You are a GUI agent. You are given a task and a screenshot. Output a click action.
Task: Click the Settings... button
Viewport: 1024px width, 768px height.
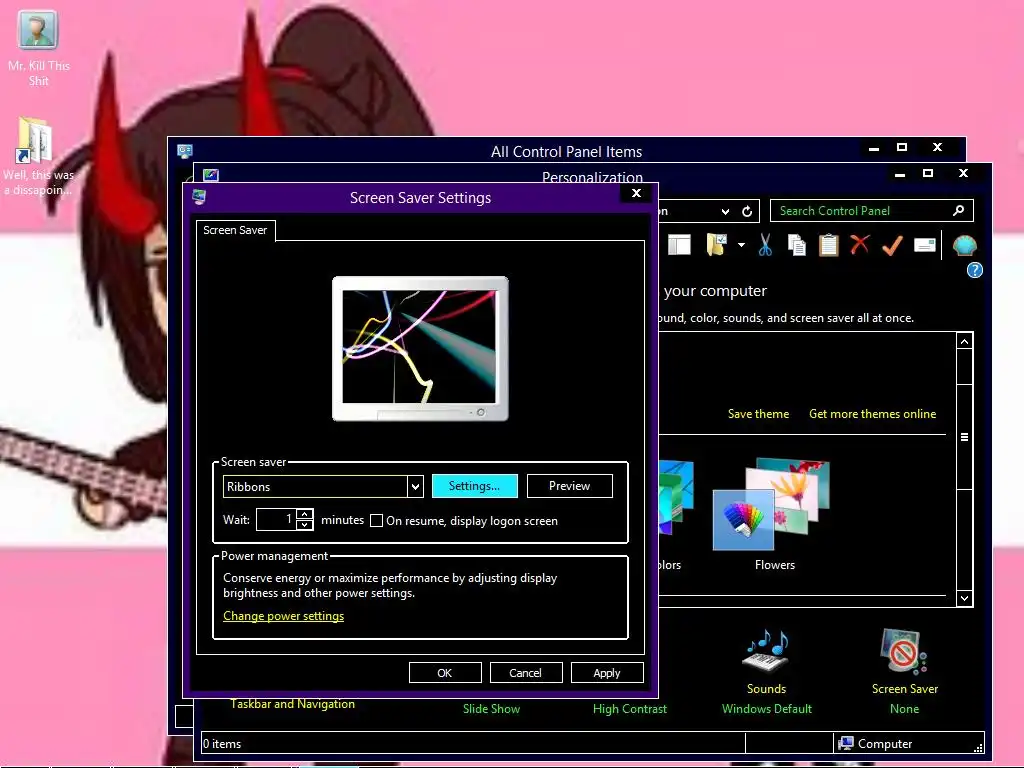coord(475,486)
